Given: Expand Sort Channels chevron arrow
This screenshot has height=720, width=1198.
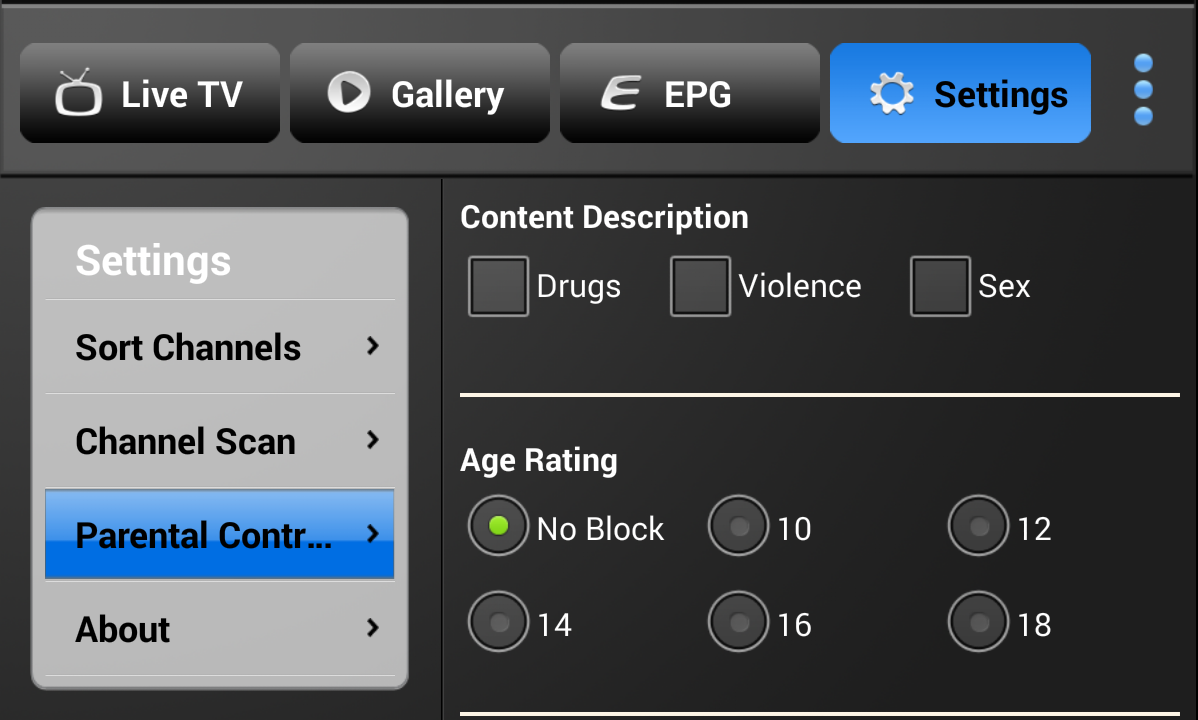Looking at the screenshot, I should click(373, 346).
